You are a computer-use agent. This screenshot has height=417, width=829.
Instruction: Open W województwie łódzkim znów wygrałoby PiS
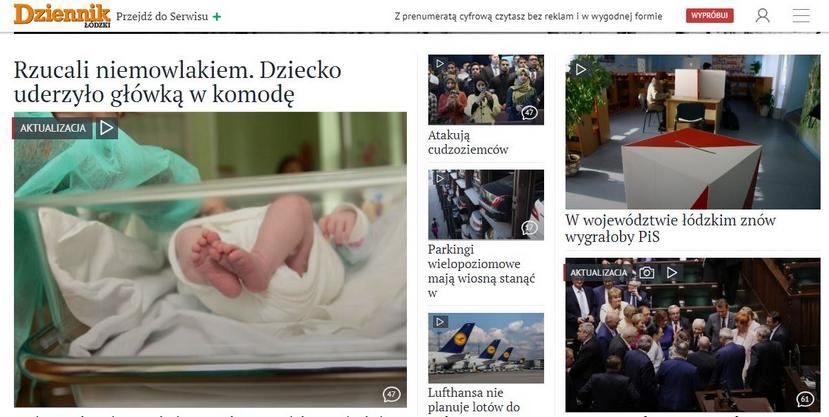pyautogui.click(x=670, y=228)
